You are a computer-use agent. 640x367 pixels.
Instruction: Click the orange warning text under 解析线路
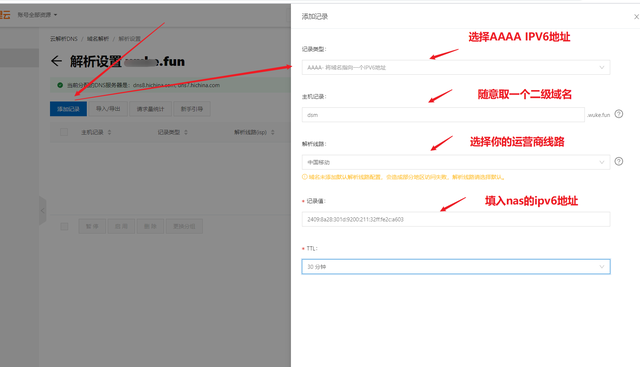coord(407,177)
